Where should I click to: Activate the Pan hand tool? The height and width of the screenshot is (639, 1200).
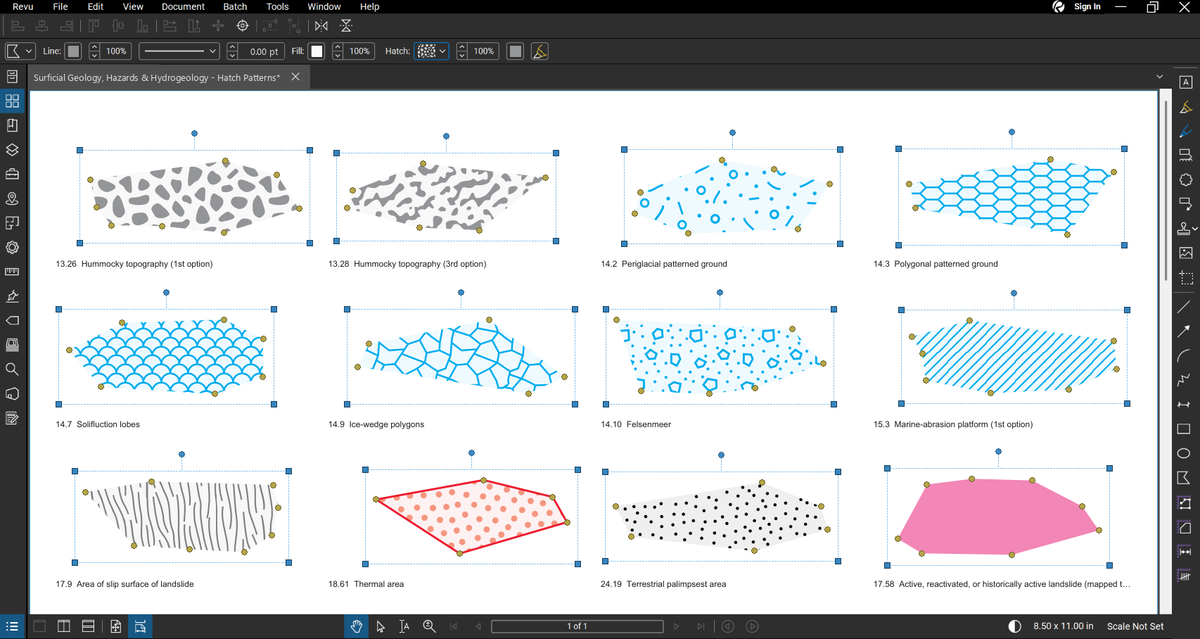[356, 626]
